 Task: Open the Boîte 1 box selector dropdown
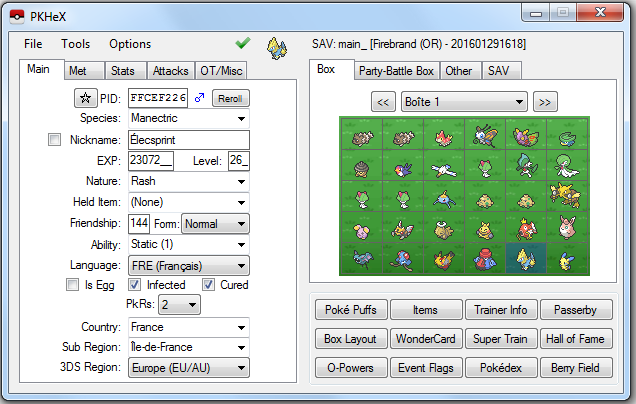(x=464, y=102)
